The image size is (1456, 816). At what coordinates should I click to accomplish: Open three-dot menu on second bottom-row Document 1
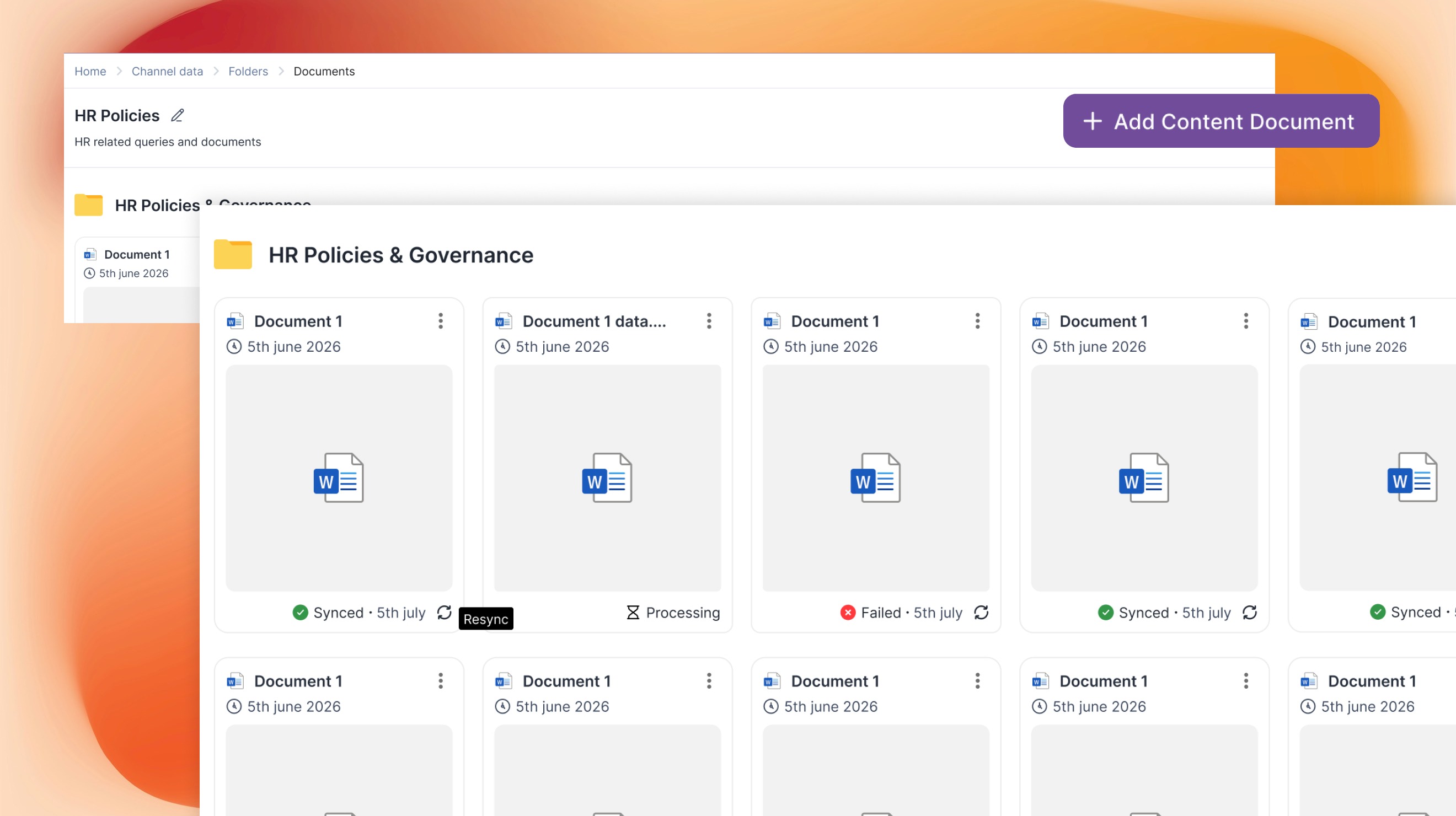tap(709, 681)
